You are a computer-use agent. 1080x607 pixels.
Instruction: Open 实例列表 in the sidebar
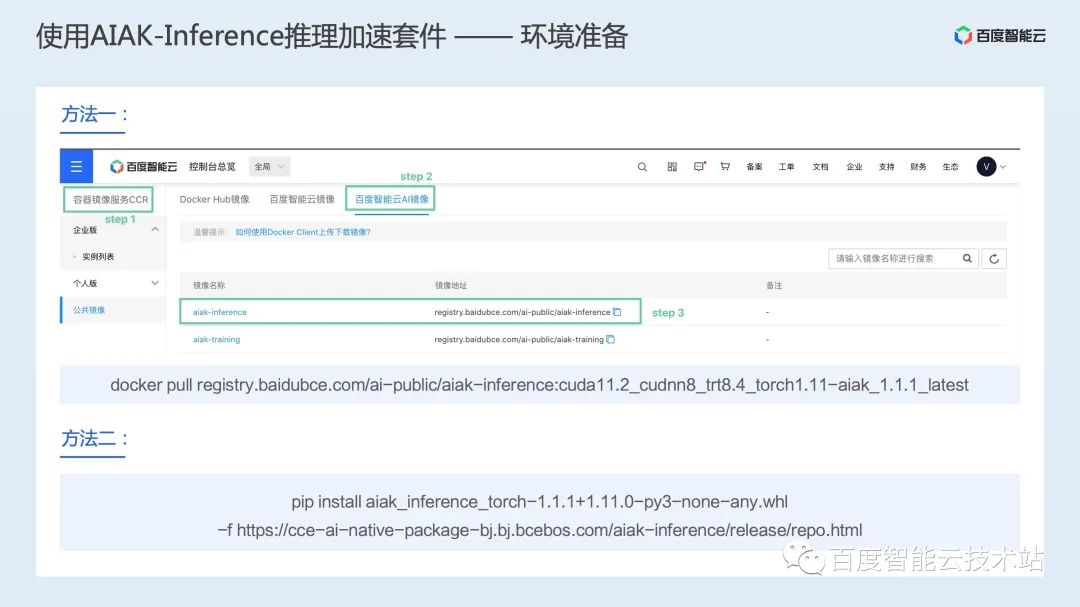coord(98,256)
